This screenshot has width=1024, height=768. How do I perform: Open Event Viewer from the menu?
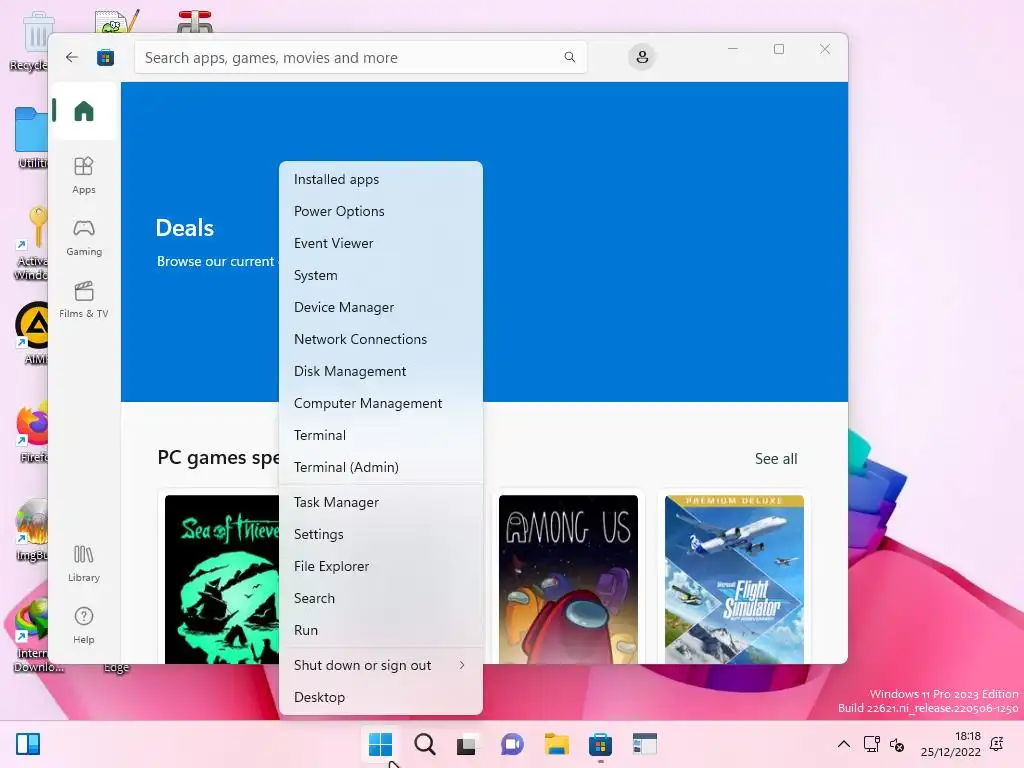click(x=381, y=243)
